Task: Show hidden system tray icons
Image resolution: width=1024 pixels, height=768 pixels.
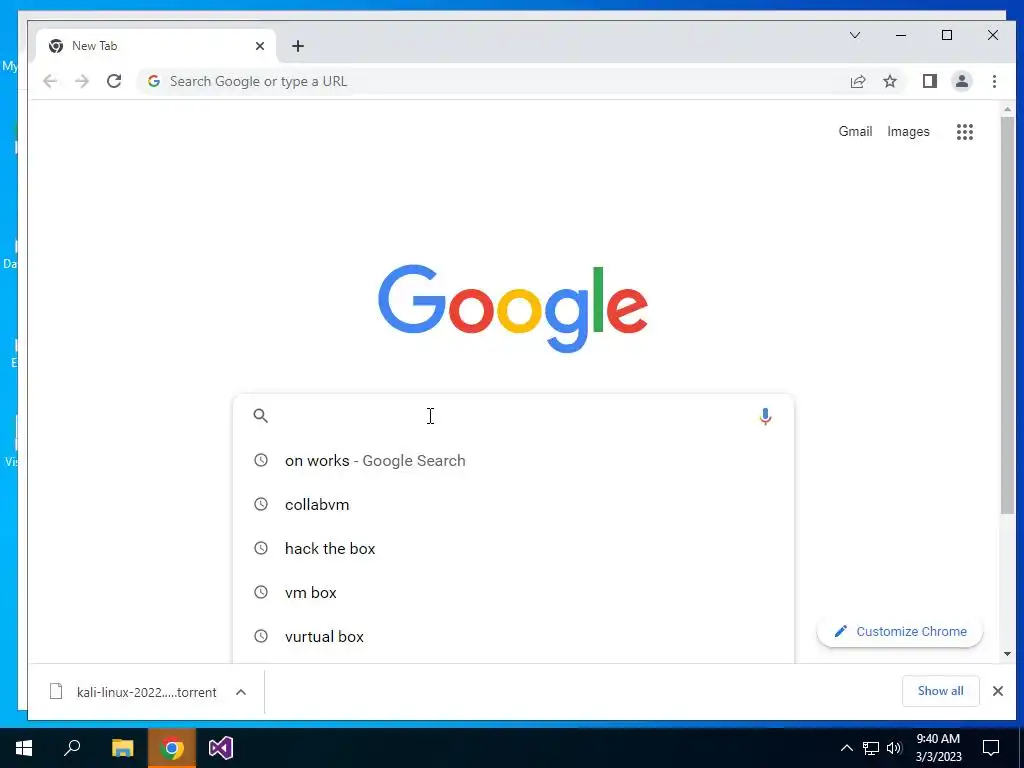Action: (x=846, y=748)
